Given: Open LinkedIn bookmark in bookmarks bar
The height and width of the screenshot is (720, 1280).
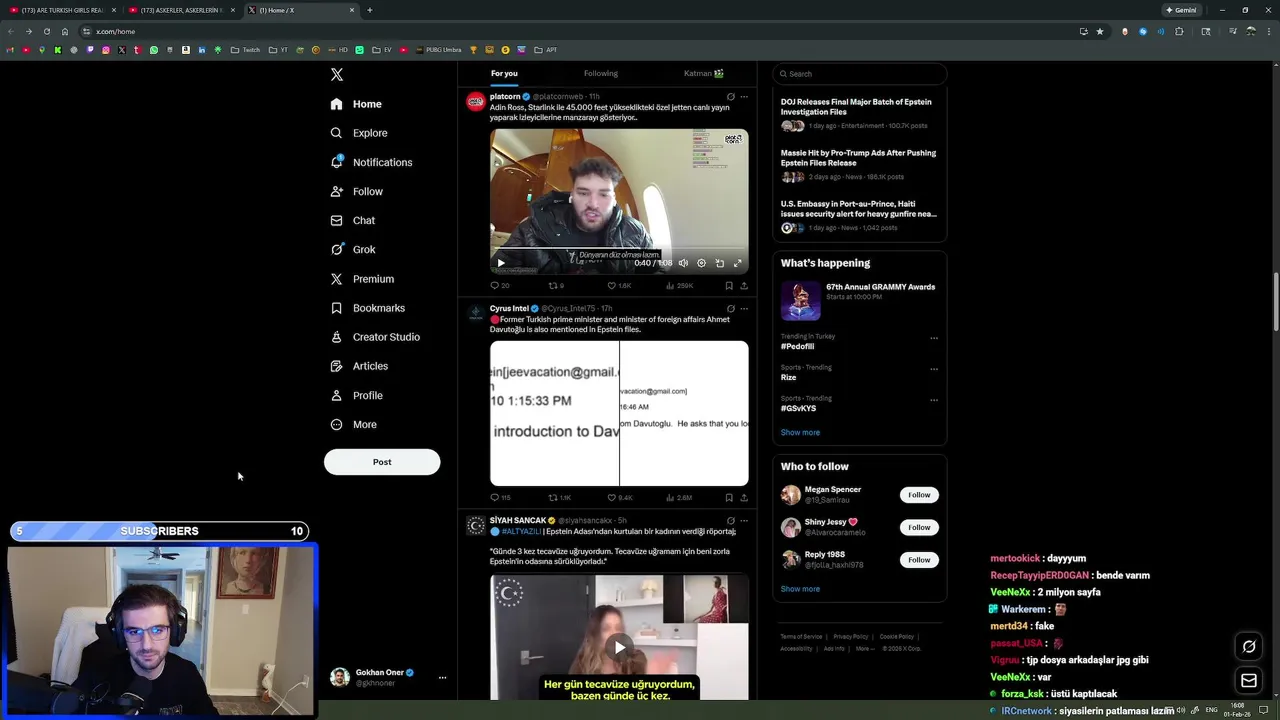Looking at the screenshot, I should 201,50.
